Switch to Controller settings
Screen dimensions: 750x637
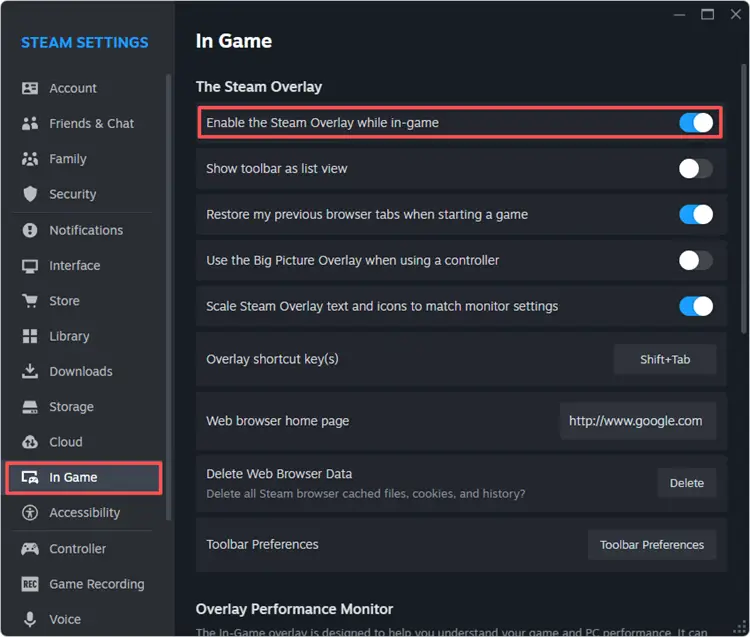[86, 549]
